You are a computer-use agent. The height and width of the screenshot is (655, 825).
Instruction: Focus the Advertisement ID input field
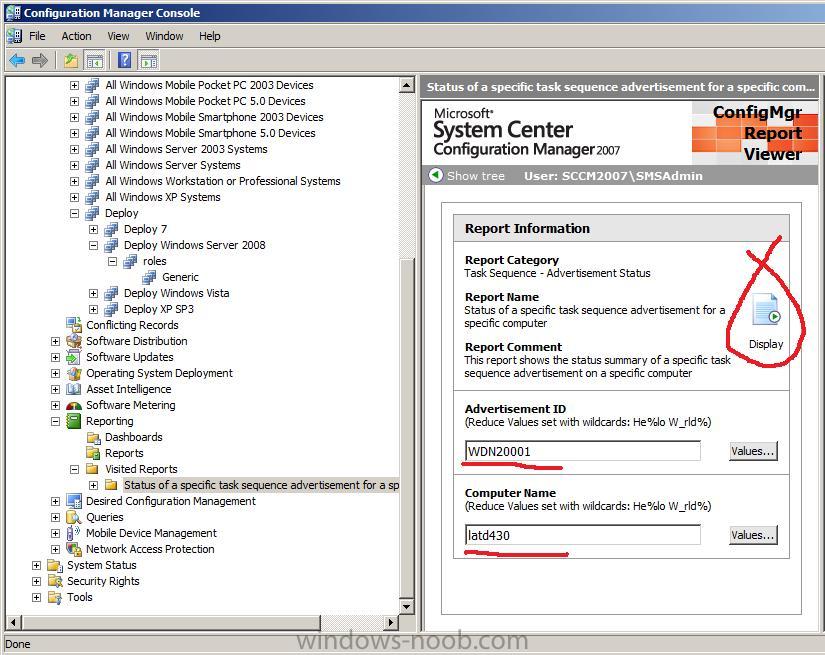pyautogui.click(x=582, y=451)
